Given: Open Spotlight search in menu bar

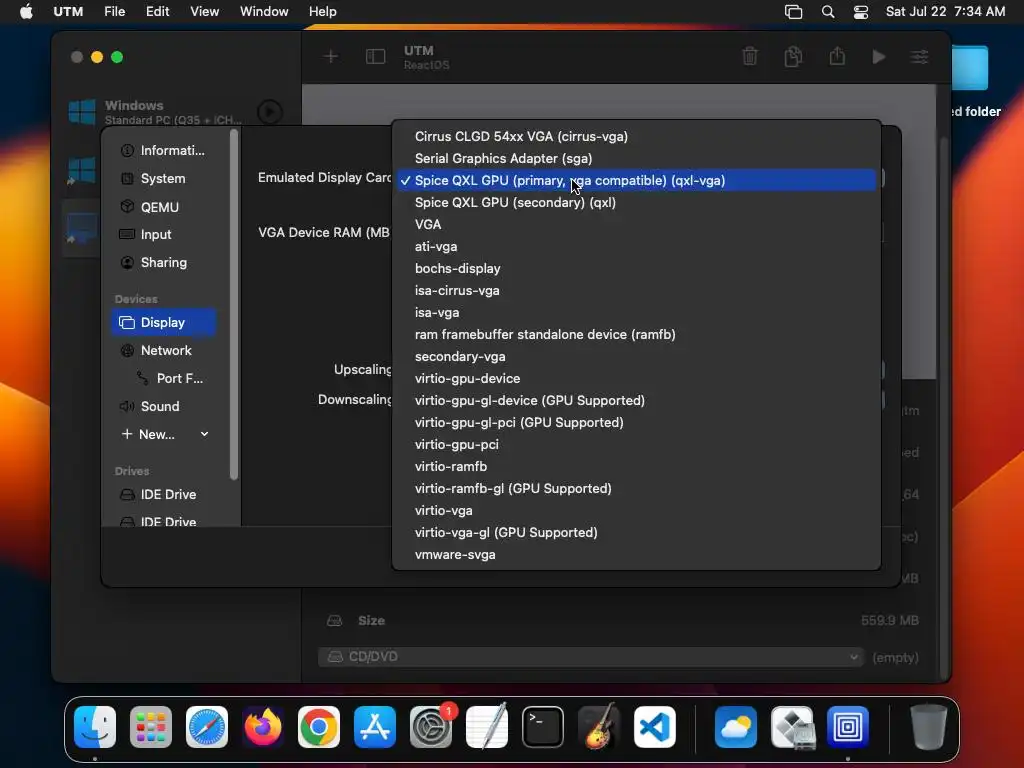Looking at the screenshot, I should click(828, 12).
